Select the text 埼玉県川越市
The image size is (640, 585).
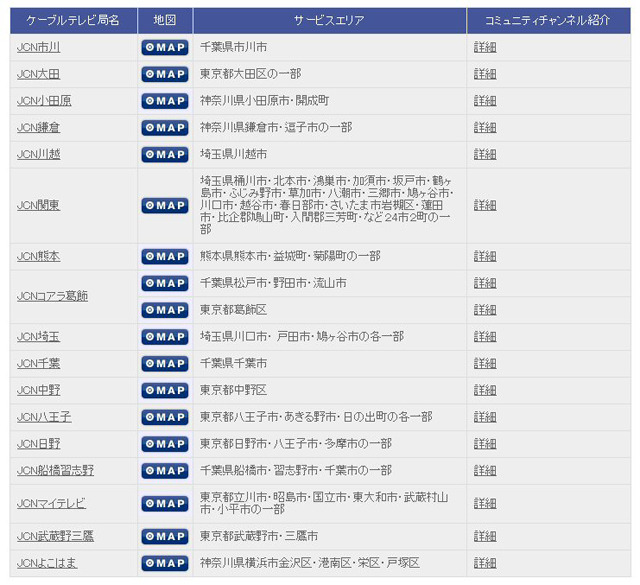pyautogui.click(x=233, y=155)
